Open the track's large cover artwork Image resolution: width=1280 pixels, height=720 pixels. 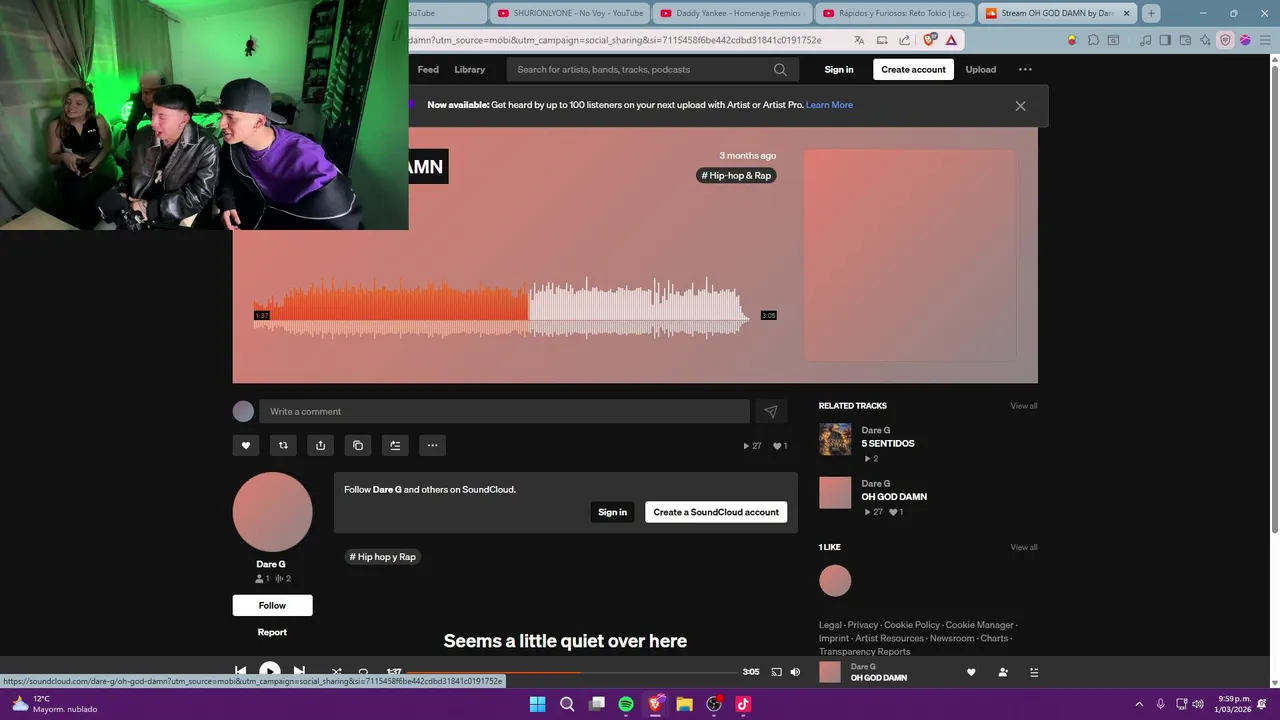click(x=910, y=255)
